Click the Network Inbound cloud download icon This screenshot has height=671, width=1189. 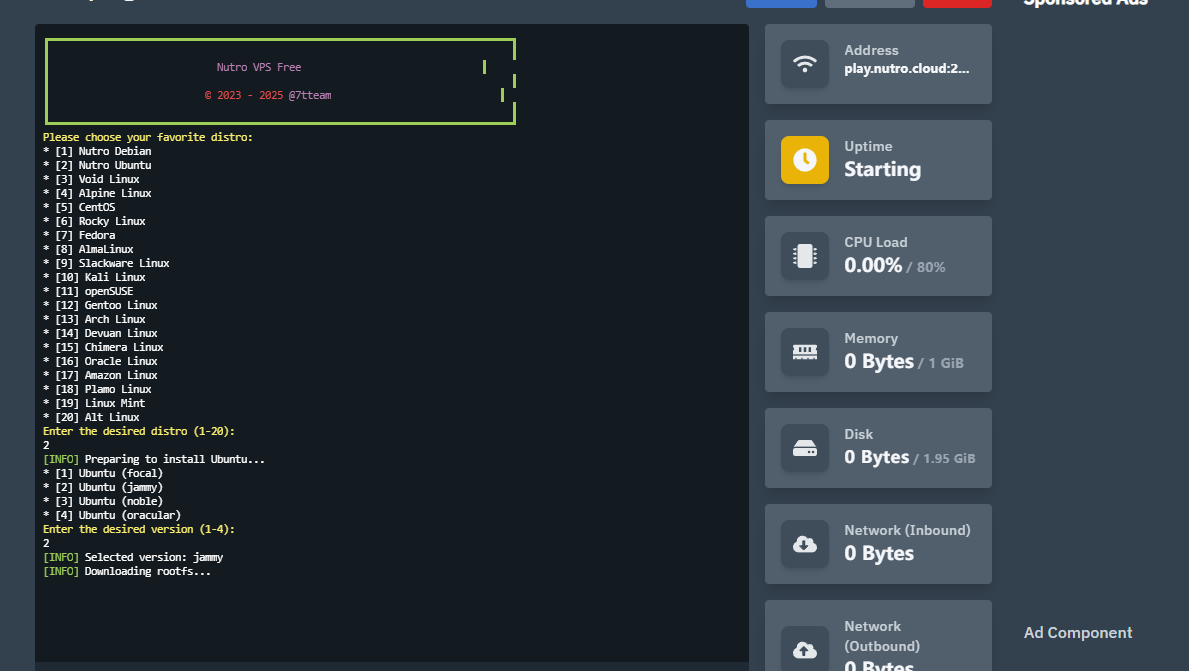pos(804,544)
